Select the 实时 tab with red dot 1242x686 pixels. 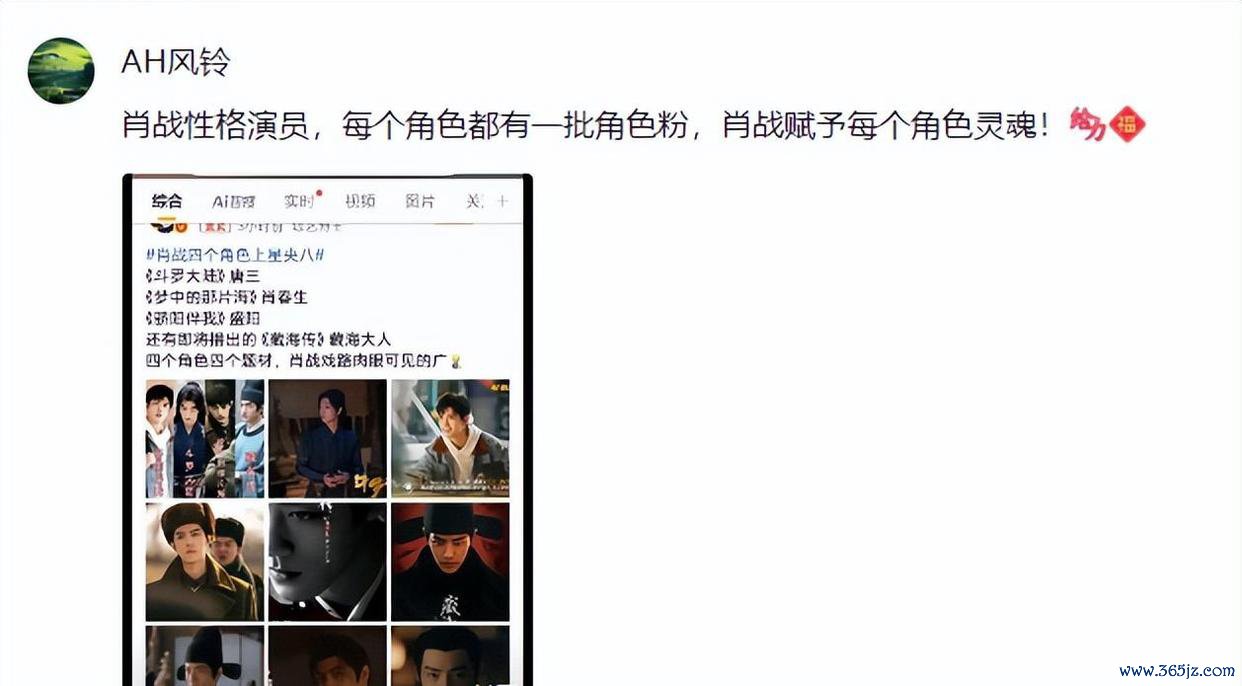(299, 201)
